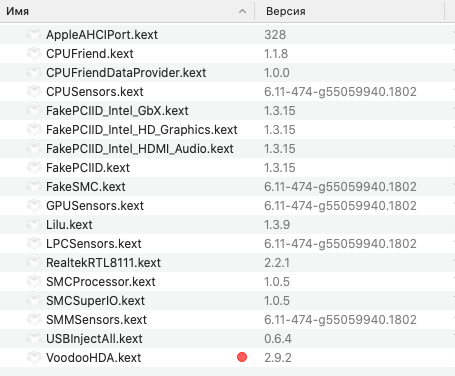Select the file name USBInjectAll.kext

[x=94, y=339]
